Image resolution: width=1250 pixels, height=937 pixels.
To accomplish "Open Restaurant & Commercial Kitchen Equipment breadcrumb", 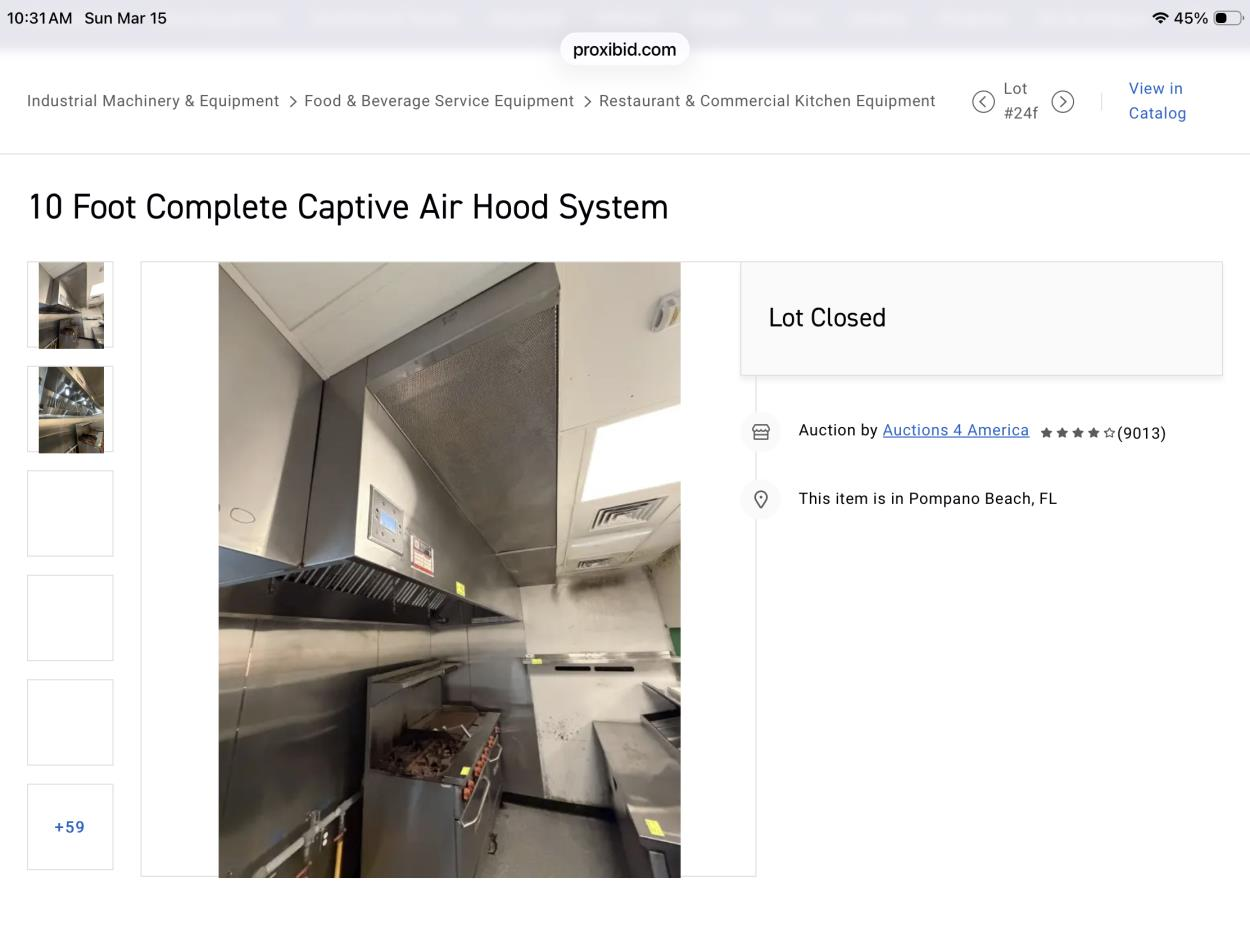I will (767, 101).
